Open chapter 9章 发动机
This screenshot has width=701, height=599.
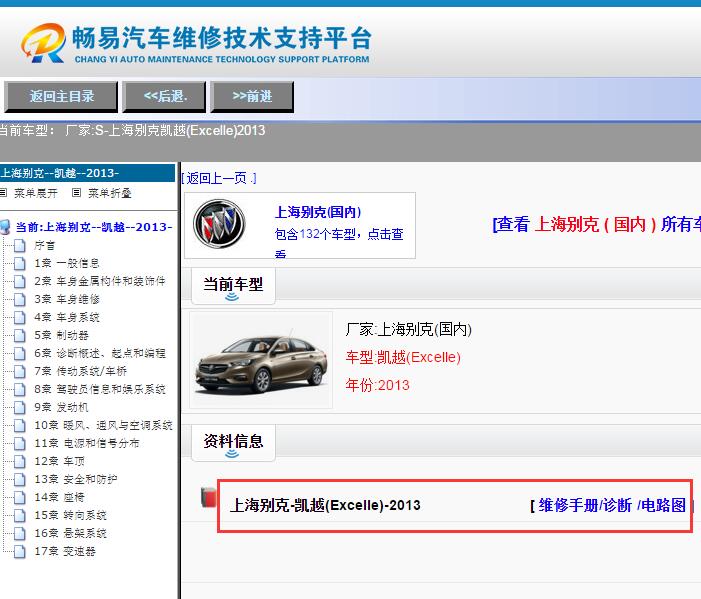pyautogui.click(x=61, y=407)
